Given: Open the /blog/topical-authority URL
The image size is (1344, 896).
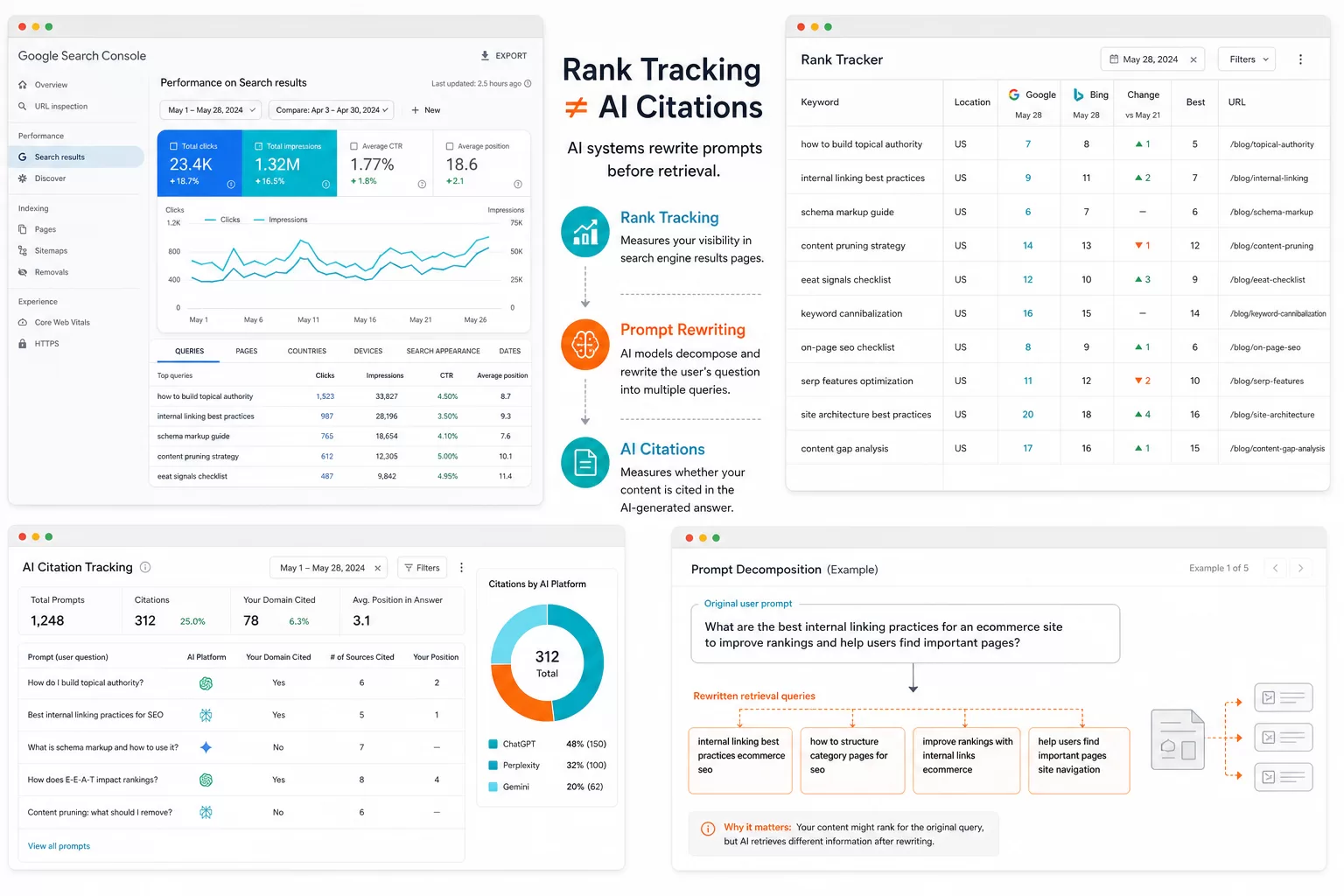Looking at the screenshot, I should 1271,144.
